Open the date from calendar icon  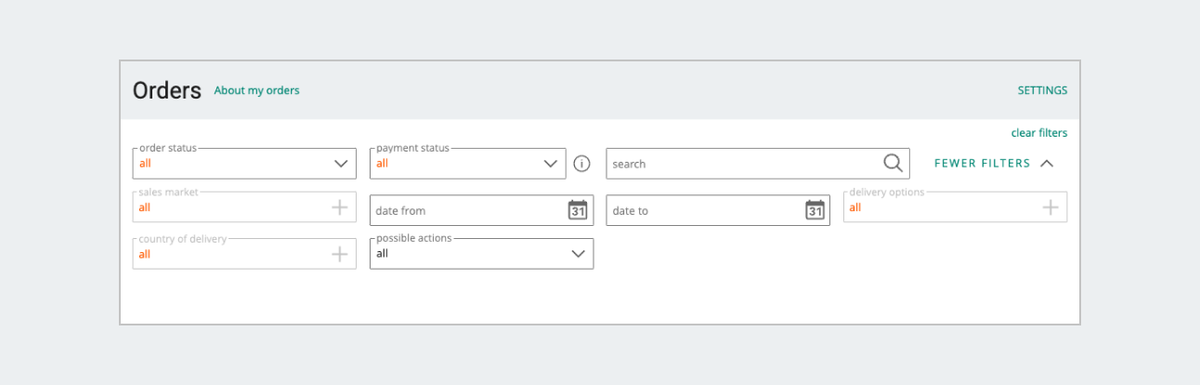click(577, 210)
